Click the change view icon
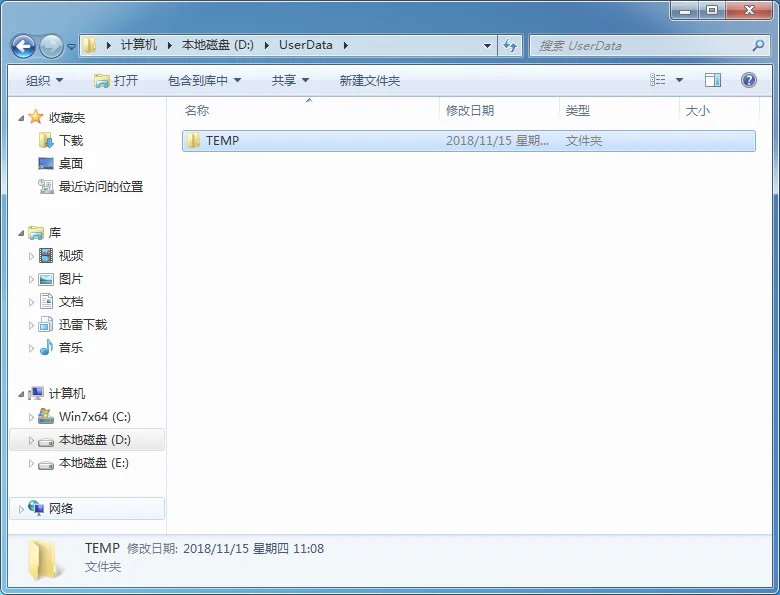Viewport: 780px width, 595px height. click(x=658, y=80)
